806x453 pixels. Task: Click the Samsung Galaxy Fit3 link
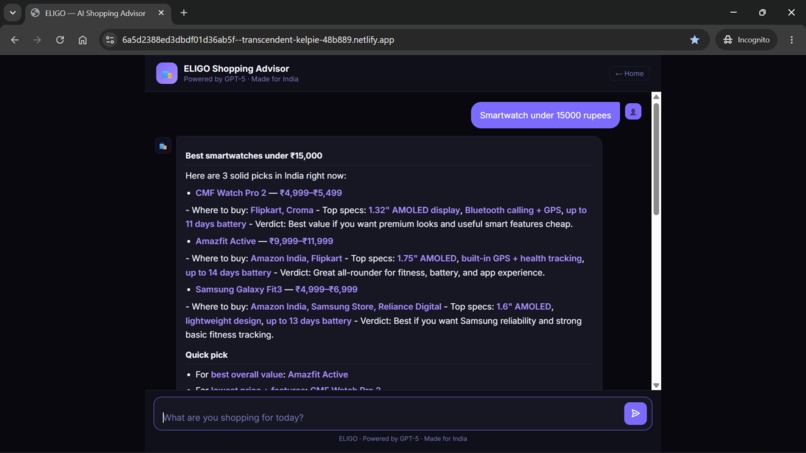tap(239, 289)
